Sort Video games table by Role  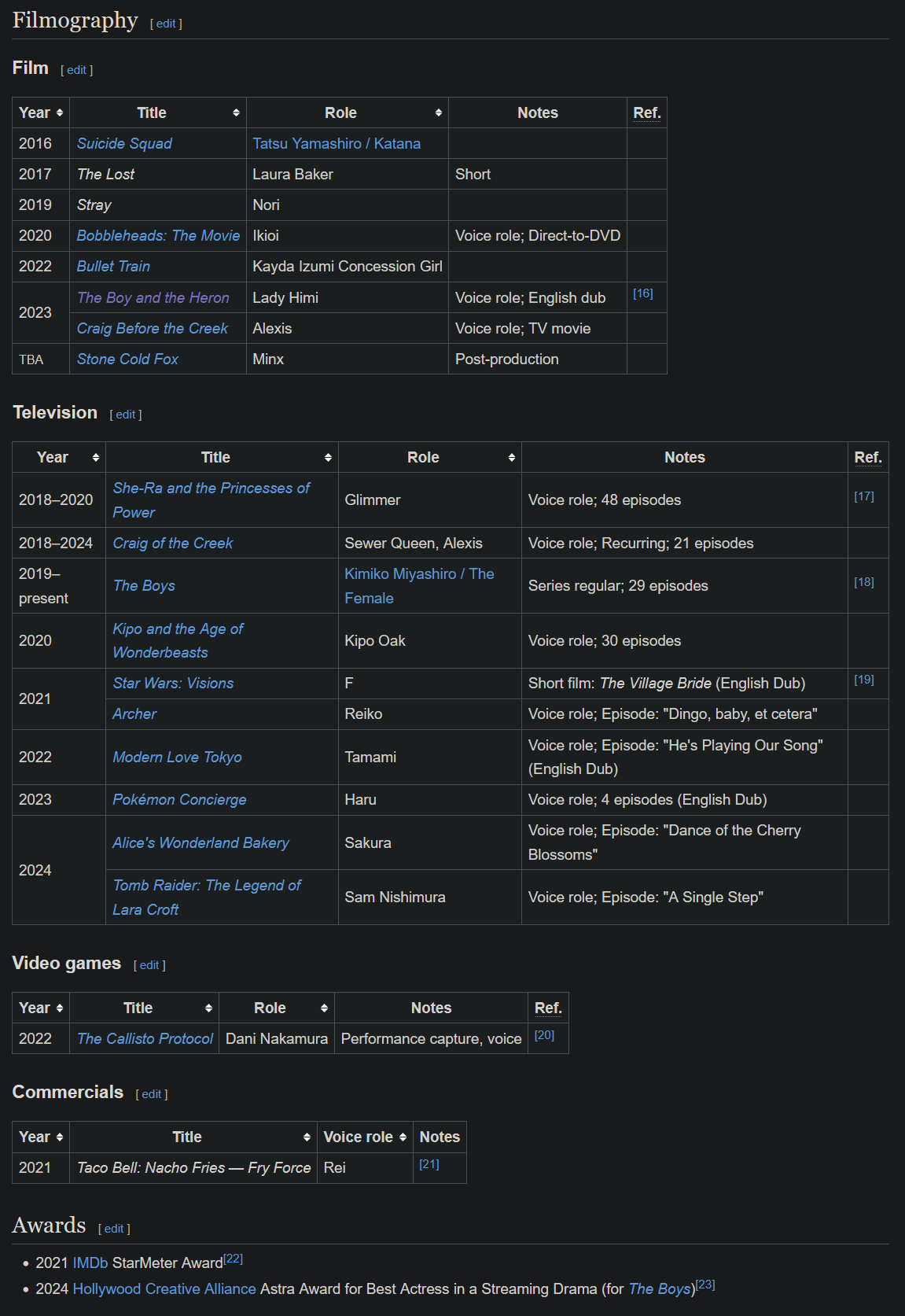pos(277,1008)
